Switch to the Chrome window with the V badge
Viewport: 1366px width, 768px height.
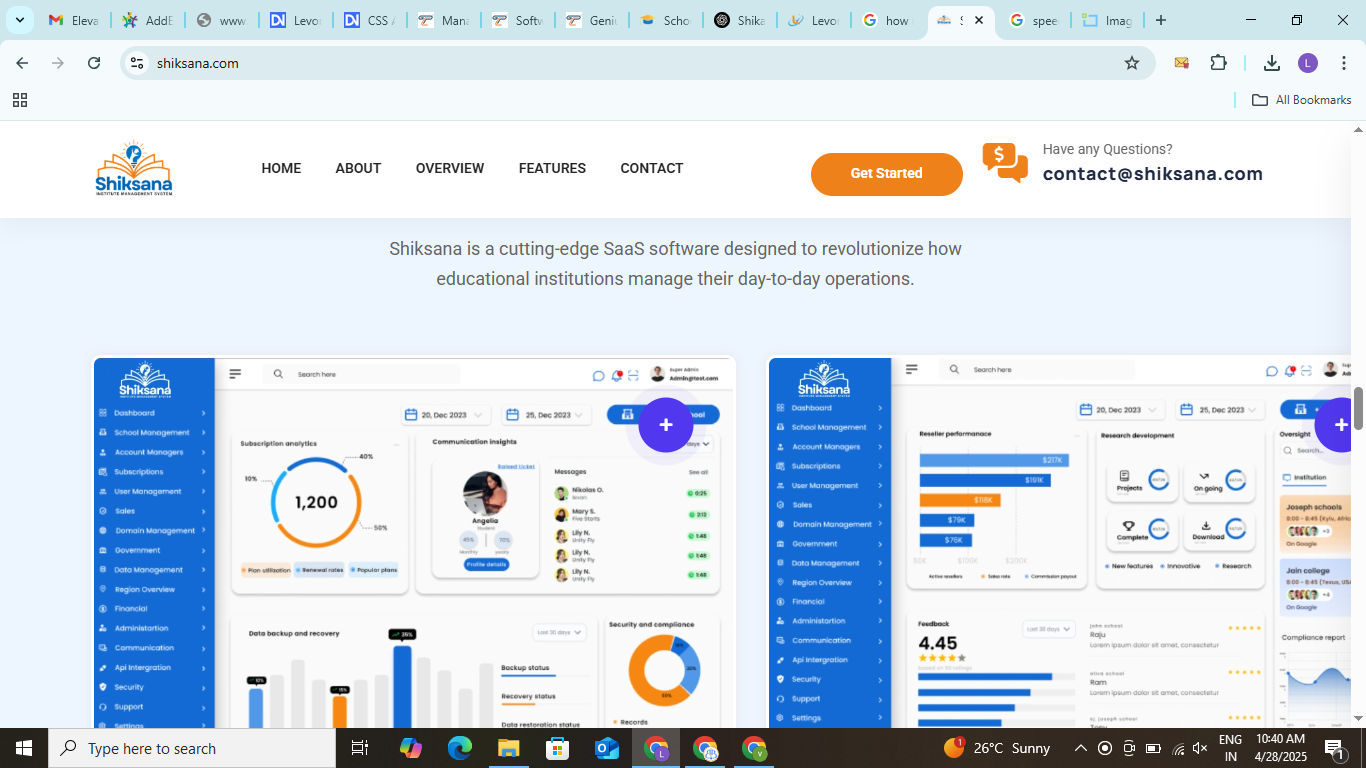(x=754, y=748)
